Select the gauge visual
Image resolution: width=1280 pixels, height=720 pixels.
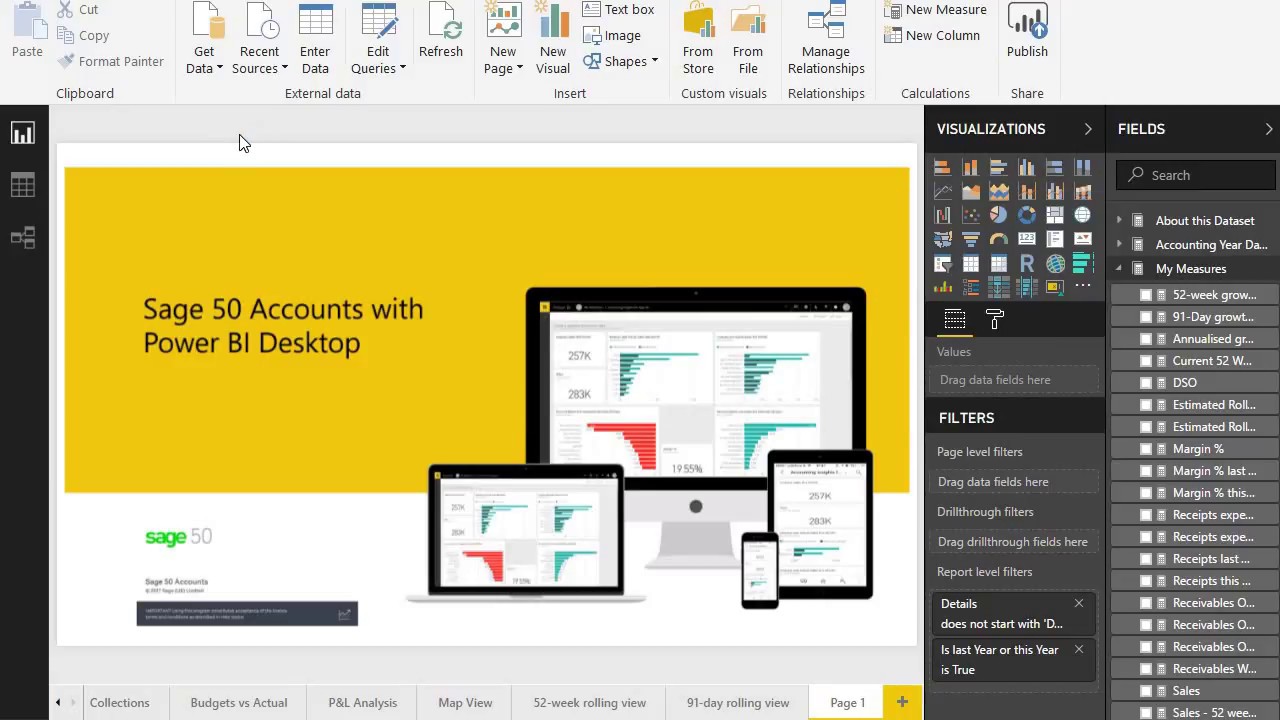[999, 239]
